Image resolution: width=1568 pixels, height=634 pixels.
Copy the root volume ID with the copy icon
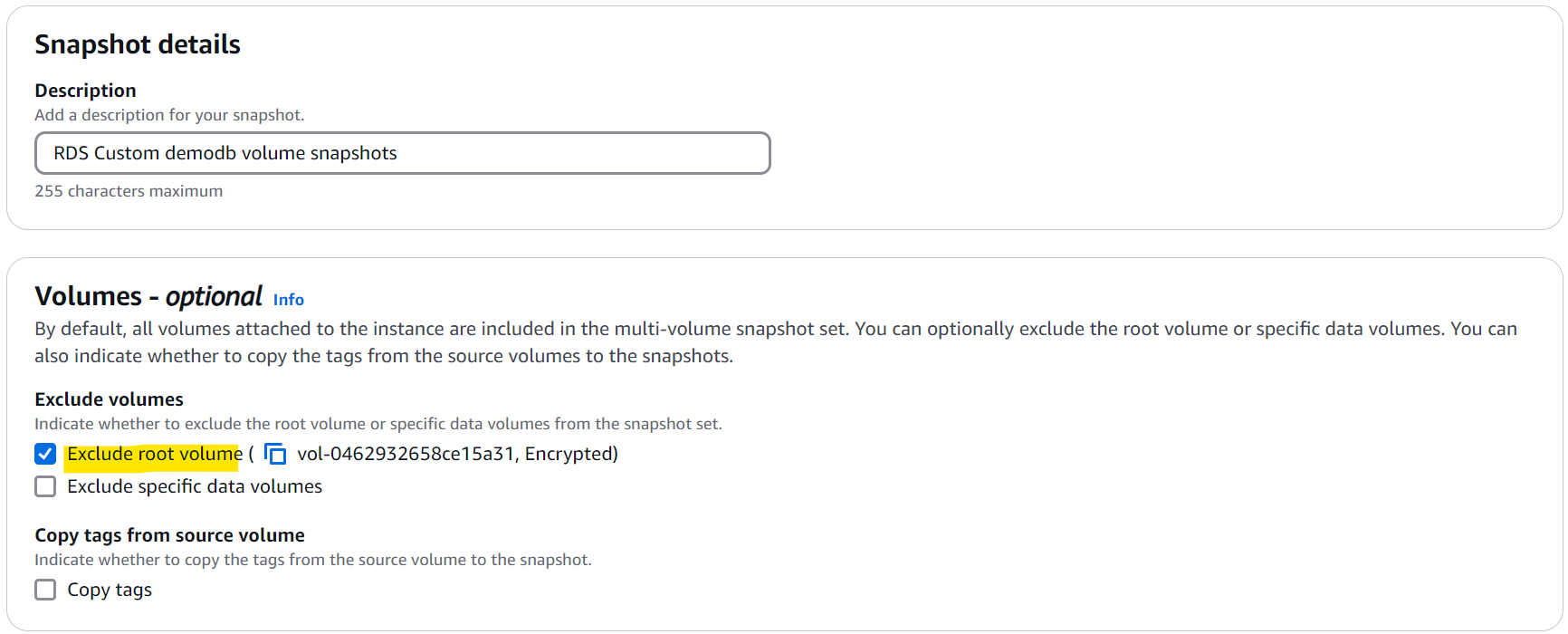(275, 454)
